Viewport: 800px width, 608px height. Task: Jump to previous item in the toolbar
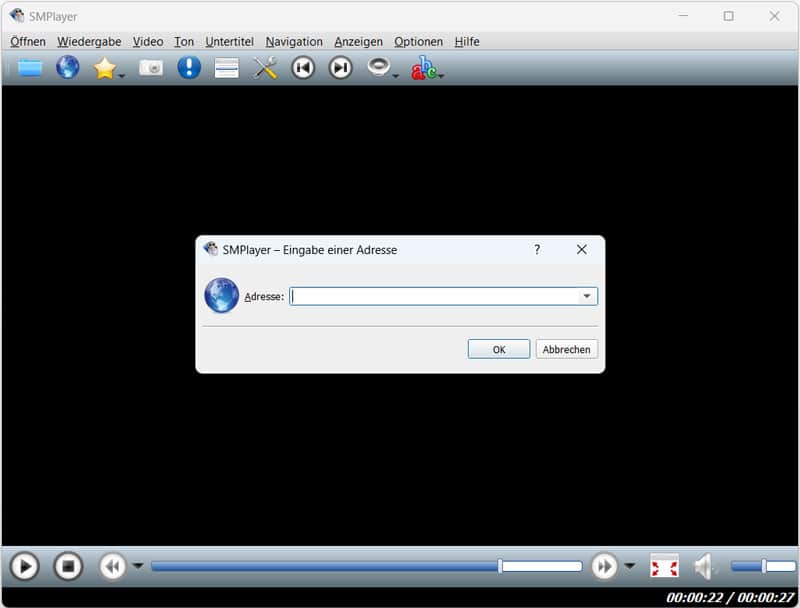[303, 67]
